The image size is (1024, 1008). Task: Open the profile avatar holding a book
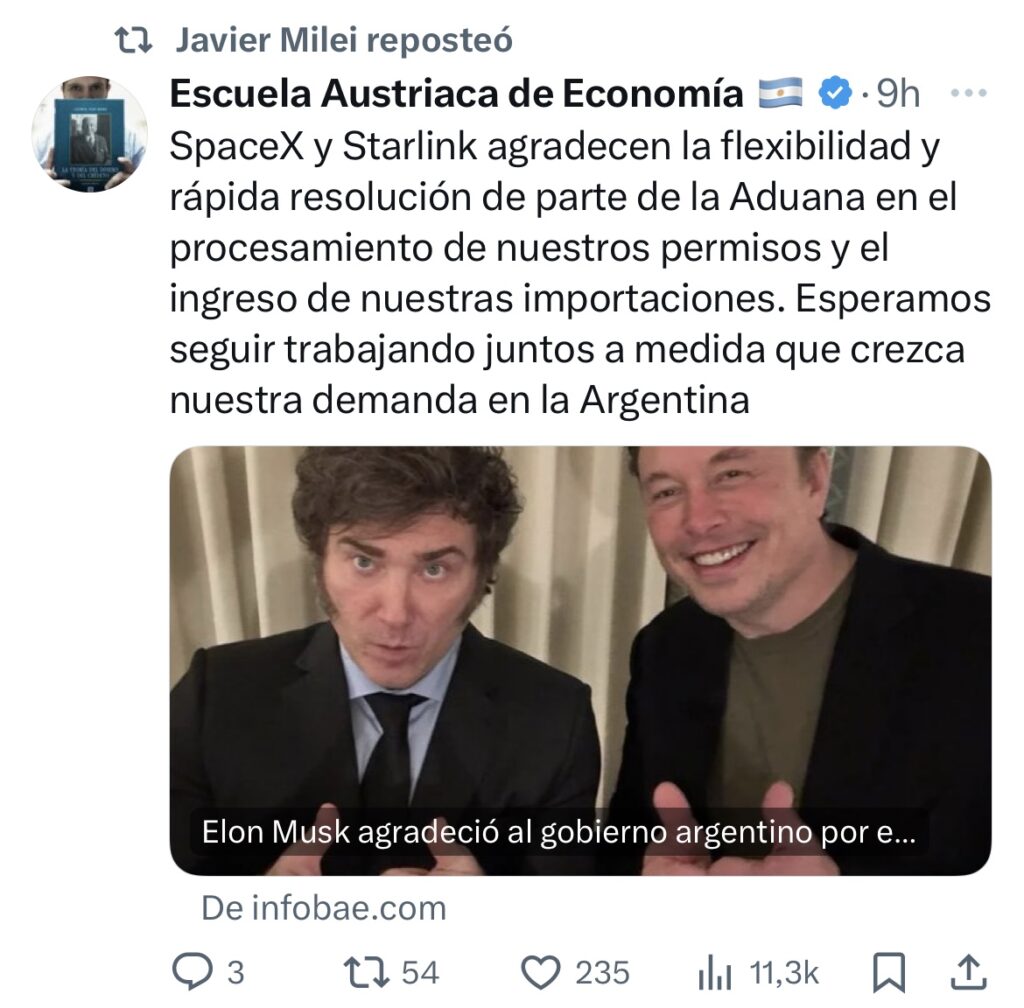coord(89,134)
